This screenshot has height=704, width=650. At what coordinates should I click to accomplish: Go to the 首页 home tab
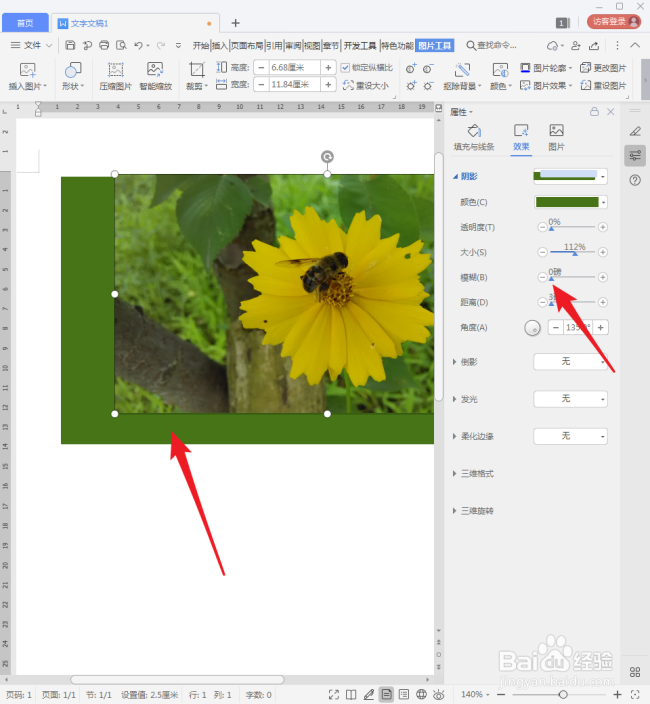point(25,23)
